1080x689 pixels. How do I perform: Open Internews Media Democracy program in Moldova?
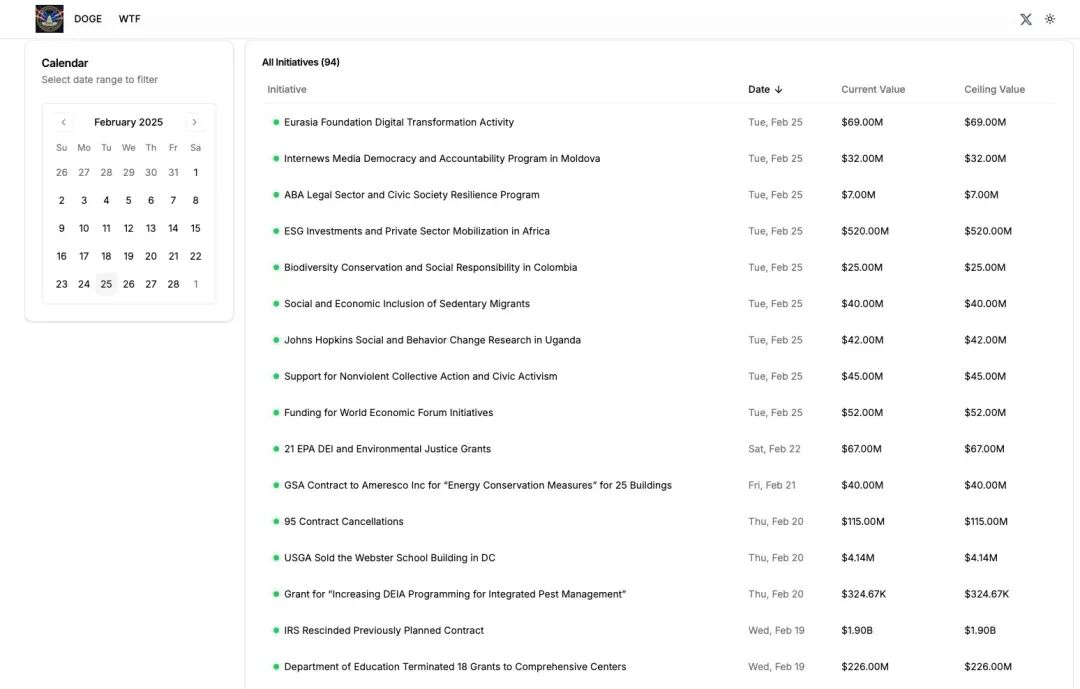[442, 158]
